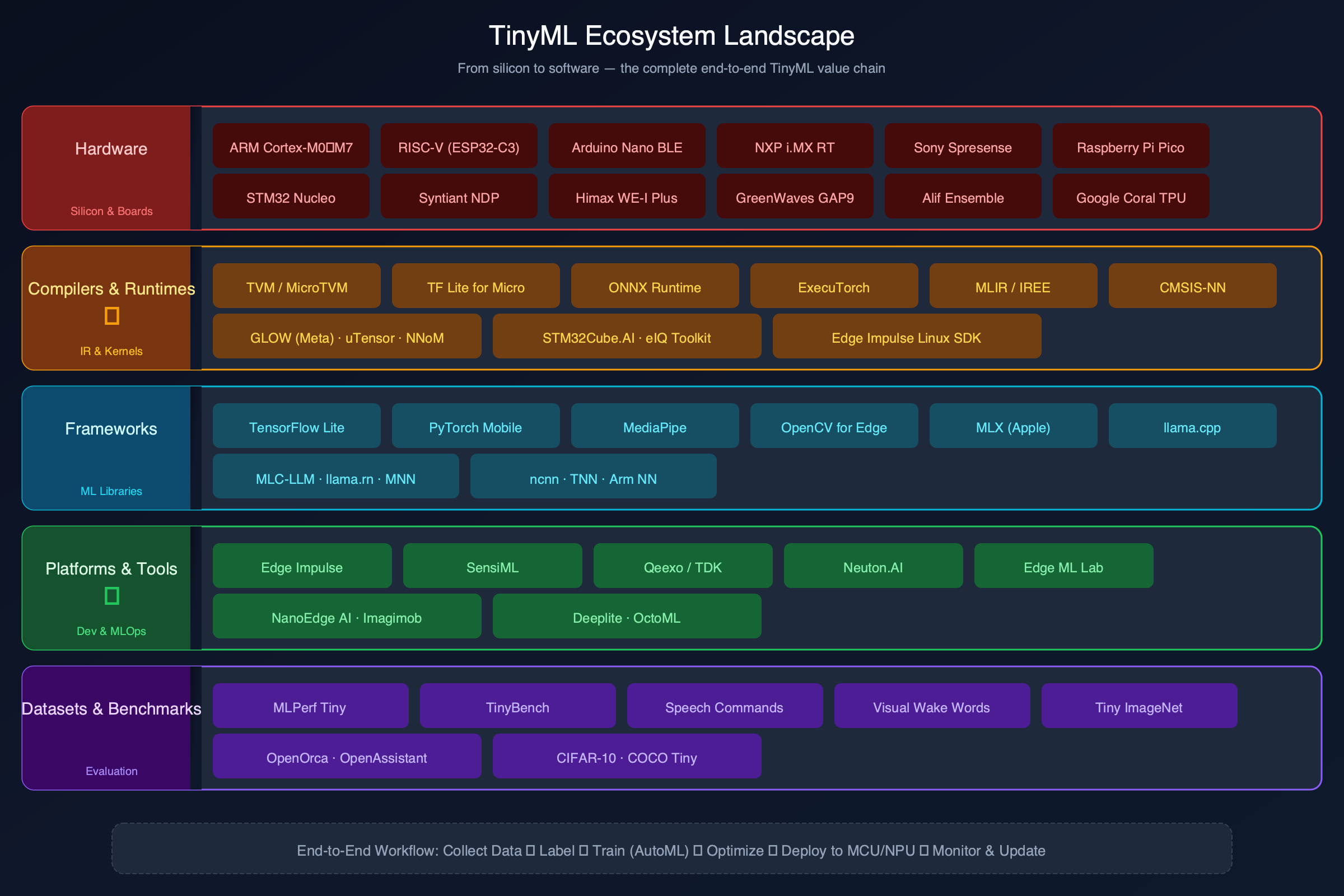Select the Edge Impulse platform box
Image resolution: width=1344 pixels, height=896 pixels.
[302, 566]
